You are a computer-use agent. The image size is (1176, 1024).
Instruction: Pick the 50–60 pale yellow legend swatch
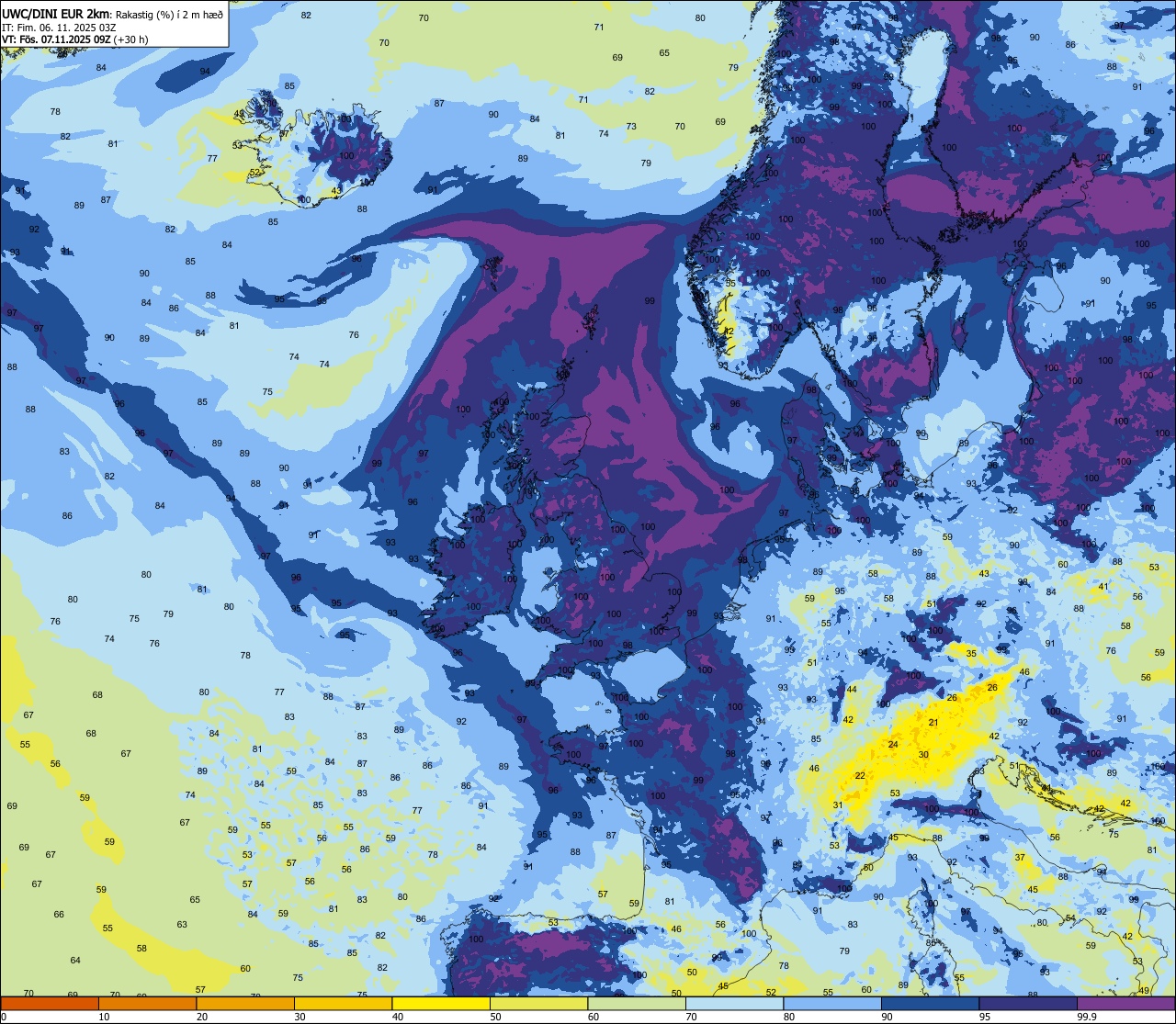538,1004
